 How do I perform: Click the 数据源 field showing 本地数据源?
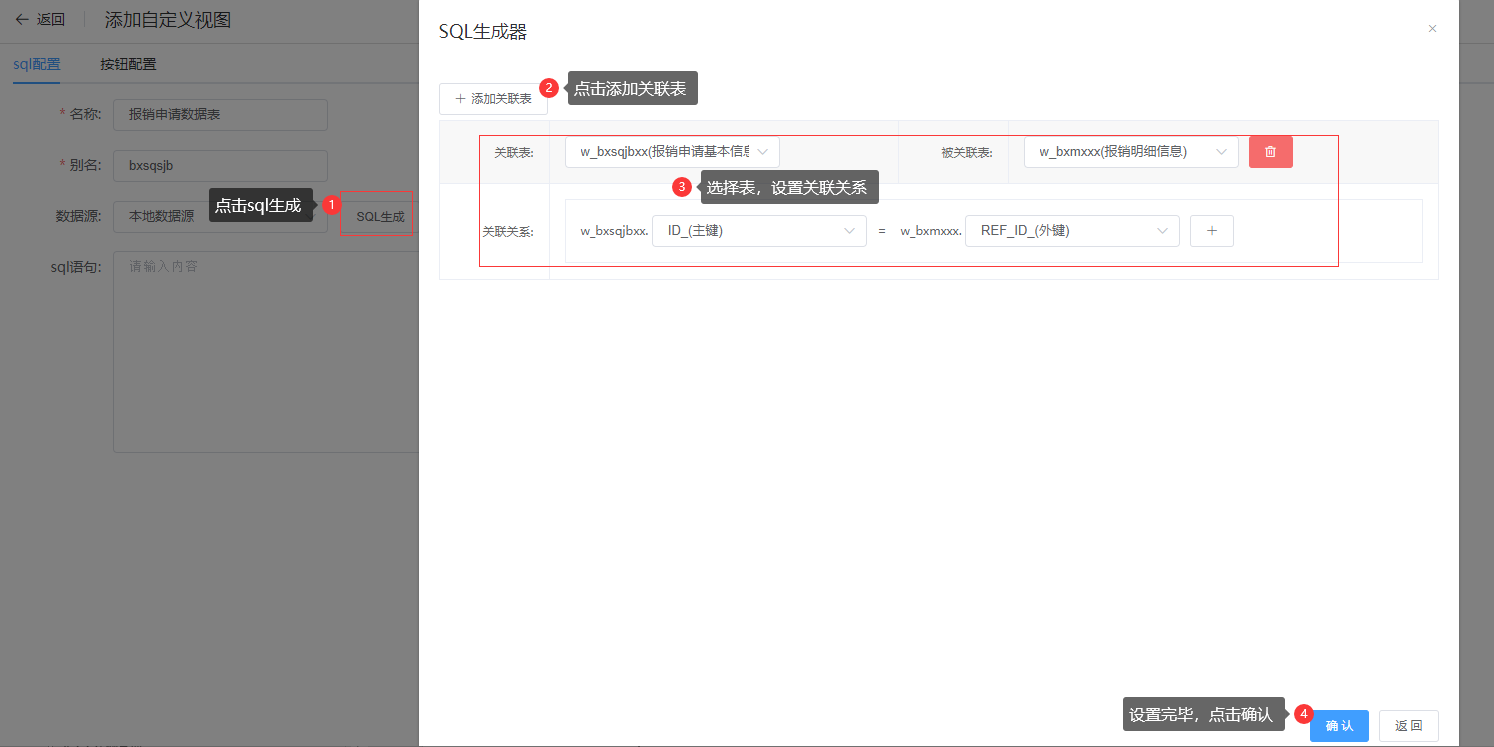click(160, 216)
